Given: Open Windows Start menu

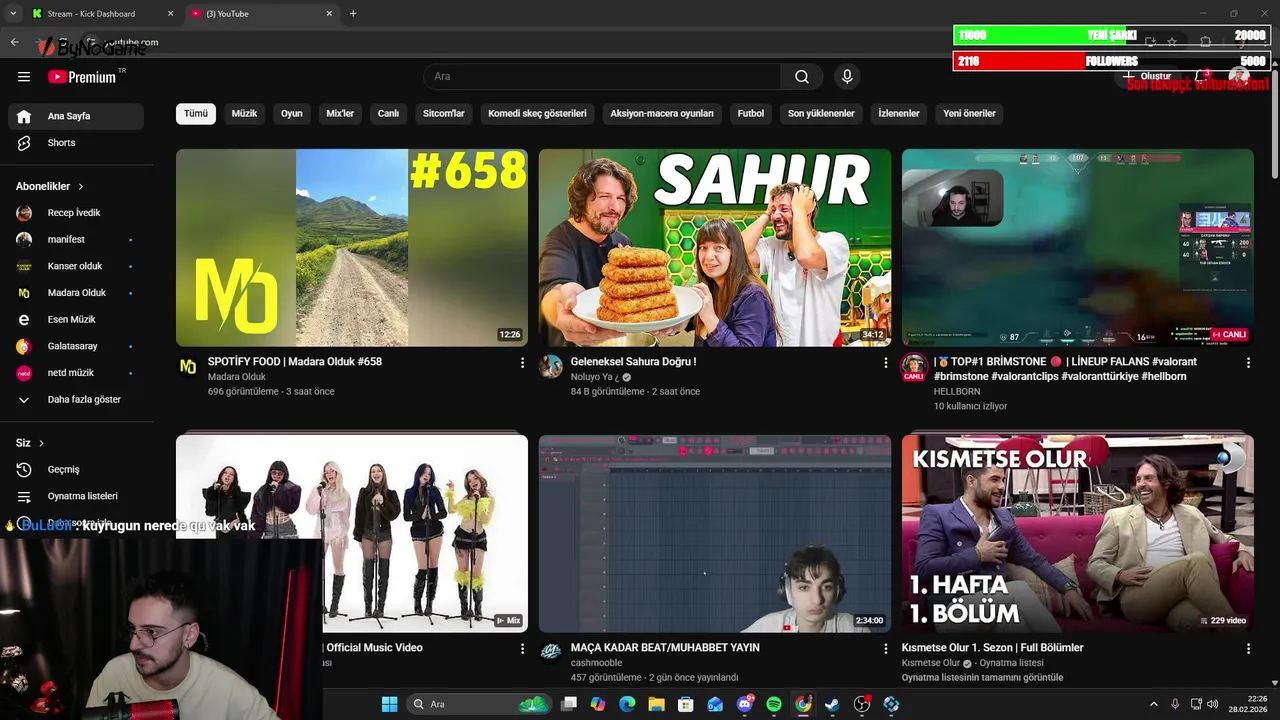Looking at the screenshot, I should 389,704.
